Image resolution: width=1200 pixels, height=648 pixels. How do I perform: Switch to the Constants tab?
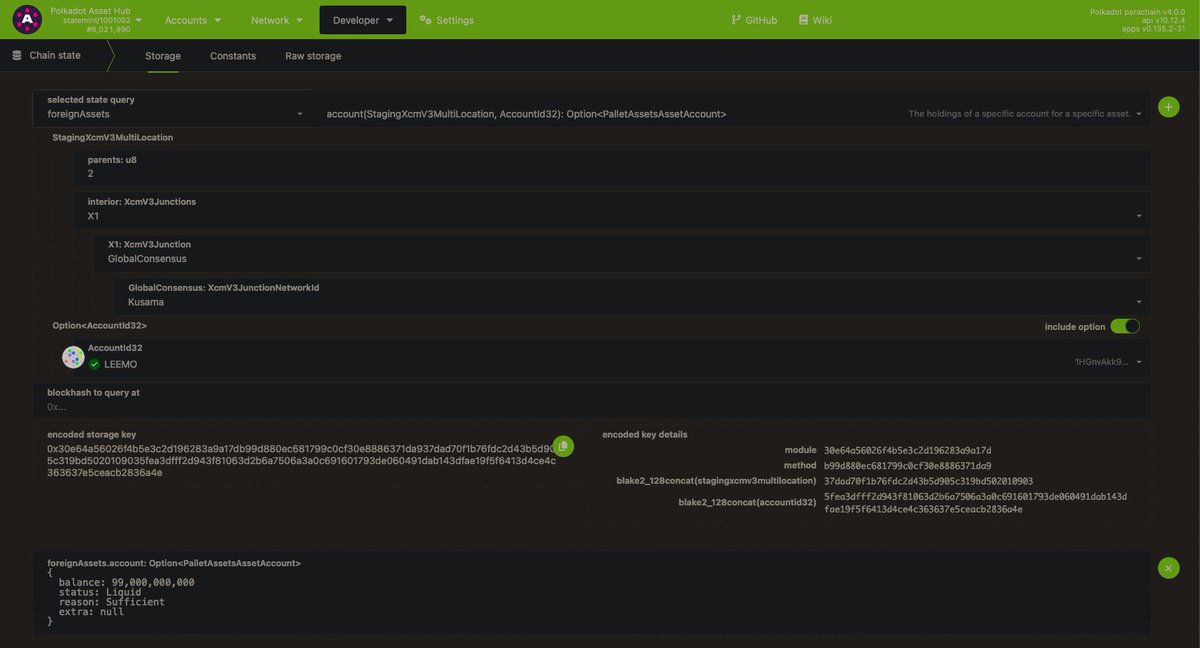[x=233, y=56]
